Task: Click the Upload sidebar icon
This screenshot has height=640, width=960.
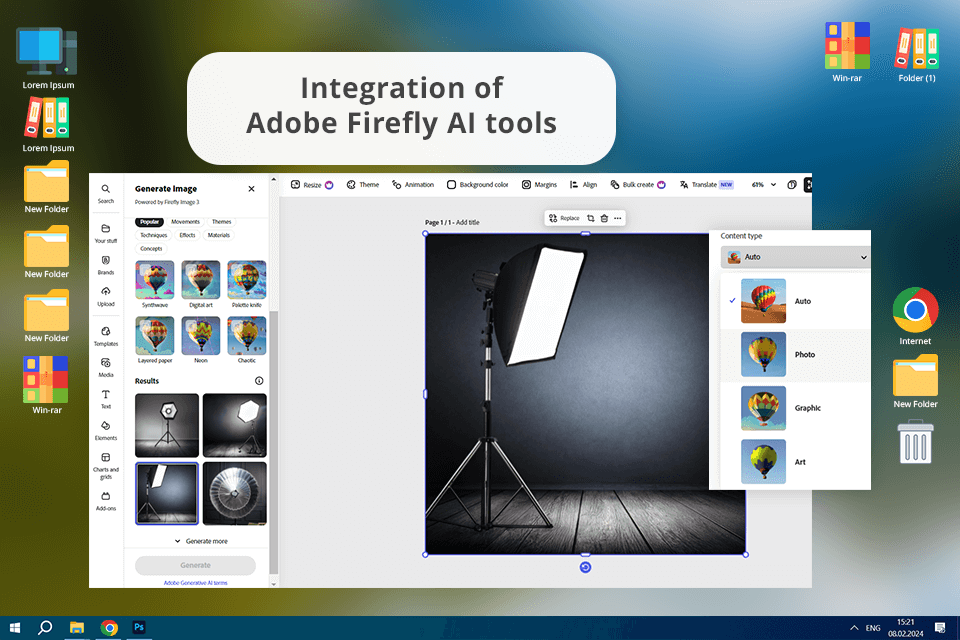Action: (106, 296)
